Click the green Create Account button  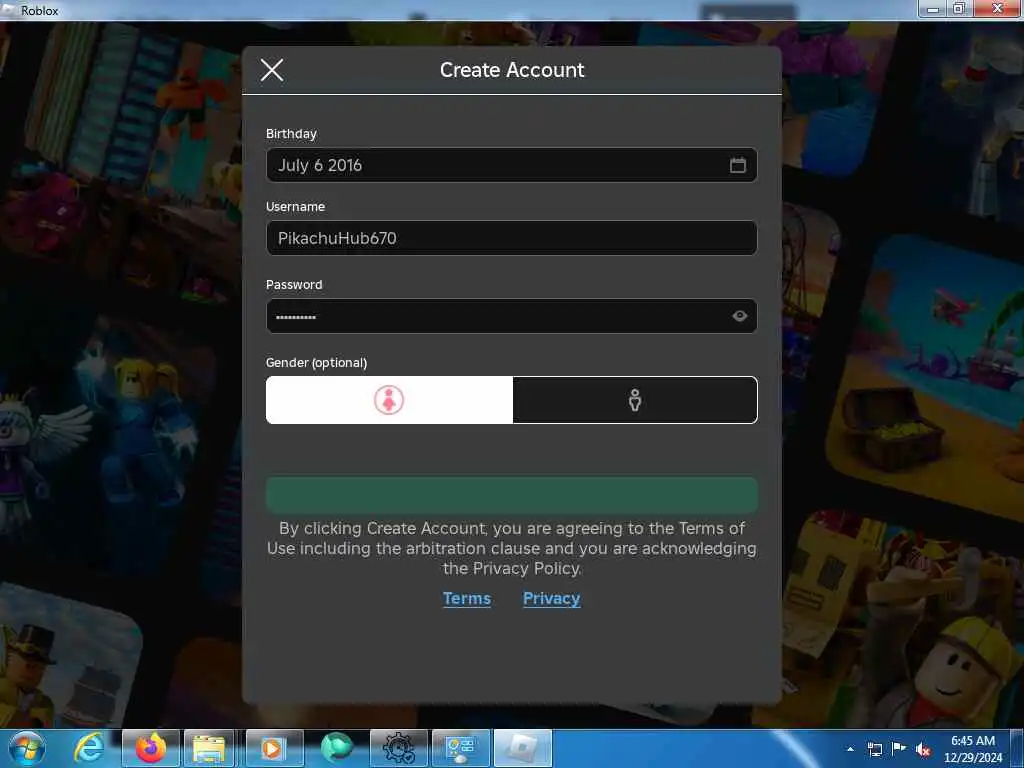(511, 494)
